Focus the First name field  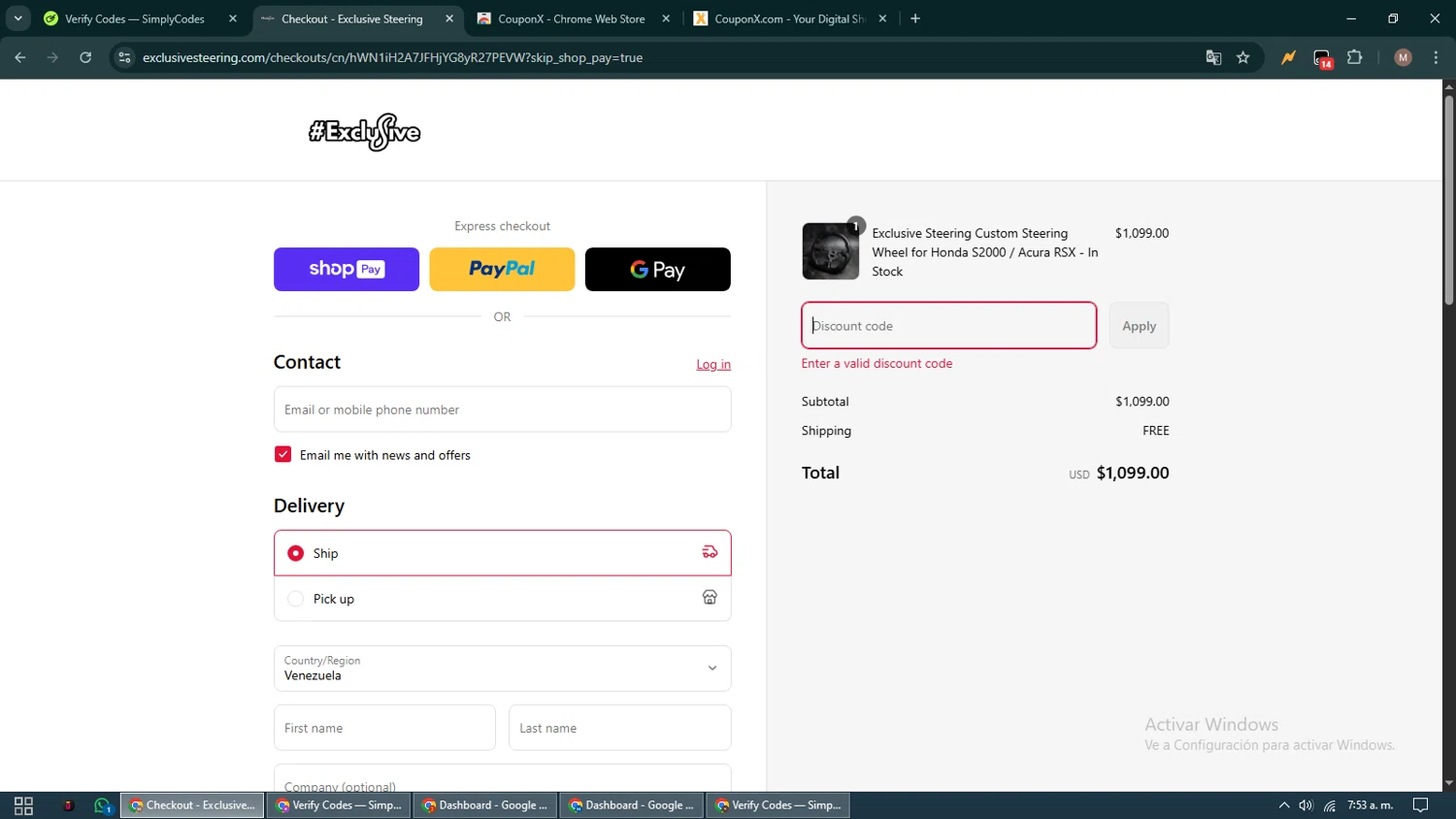pyautogui.click(x=384, y=728)
